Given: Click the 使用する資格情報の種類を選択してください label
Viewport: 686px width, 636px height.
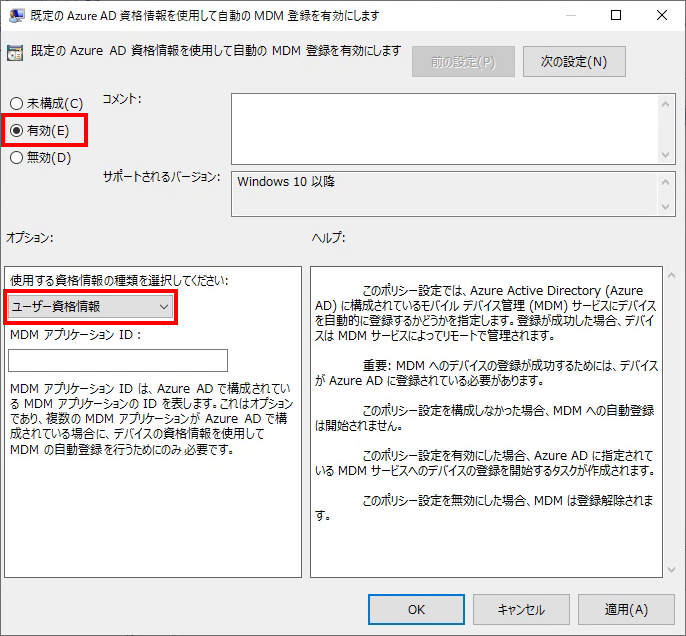Looking at the screenshot, I should tap(119, 280).
